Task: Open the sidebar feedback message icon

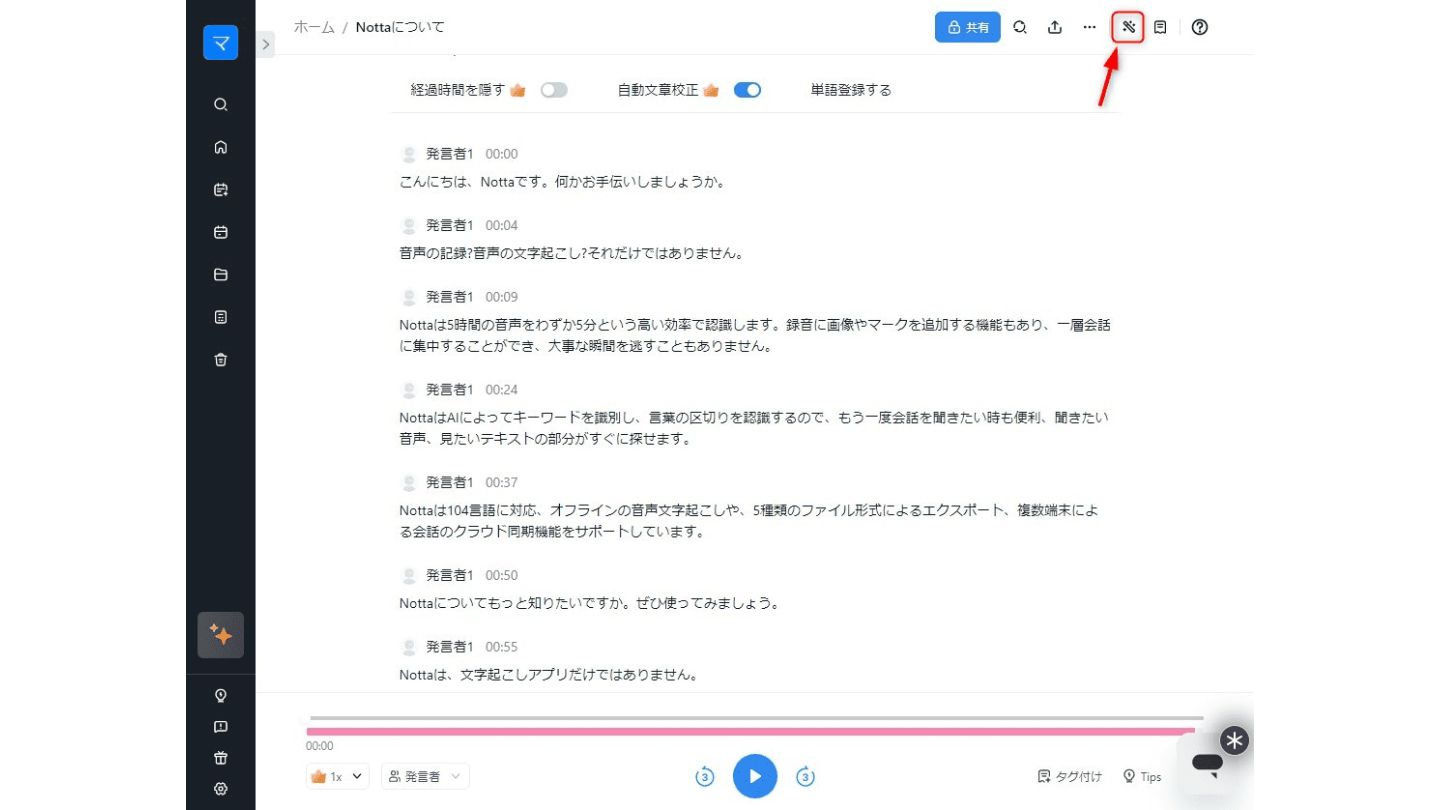Action: tap(221, 727)
